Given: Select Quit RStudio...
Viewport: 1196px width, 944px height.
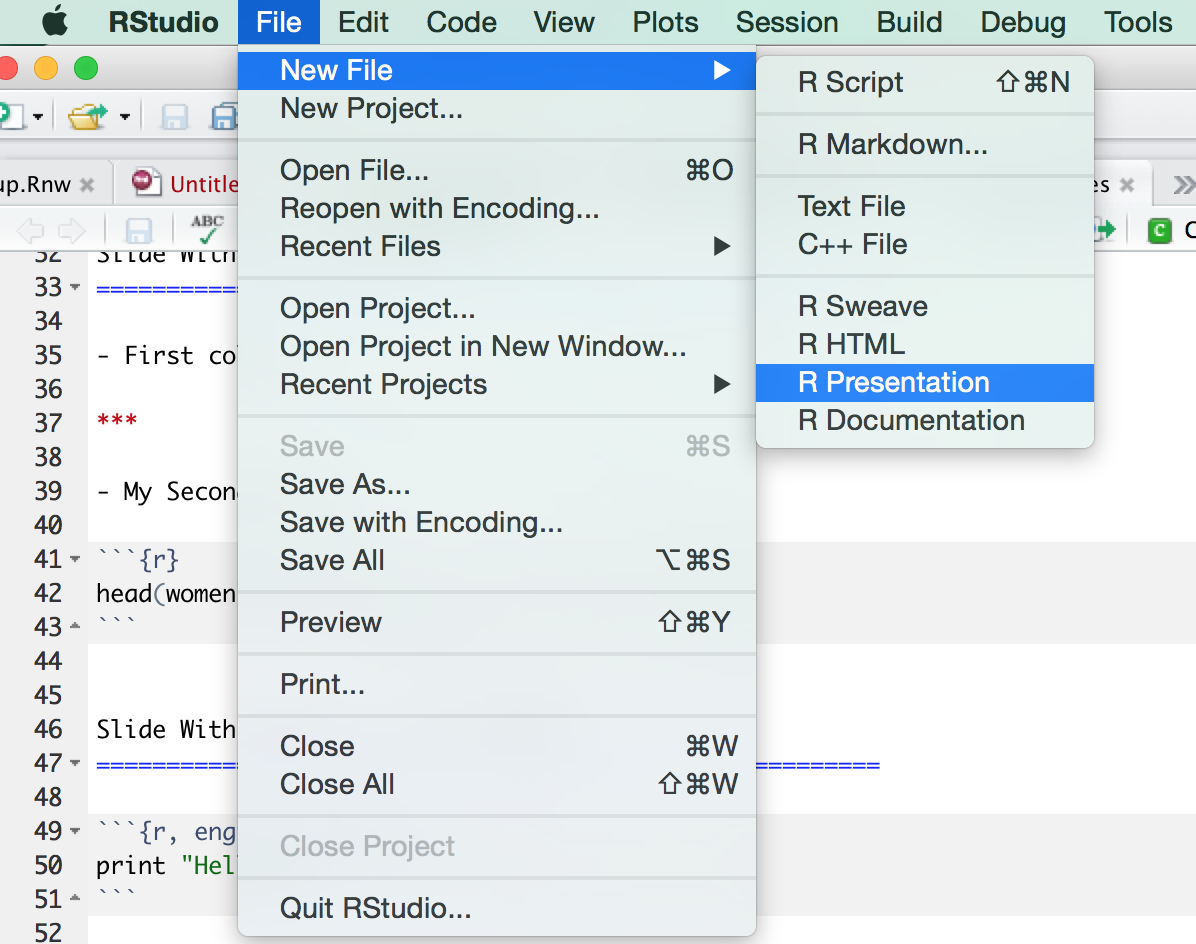Looking at the screenshot, I should (x=497, y=908).
